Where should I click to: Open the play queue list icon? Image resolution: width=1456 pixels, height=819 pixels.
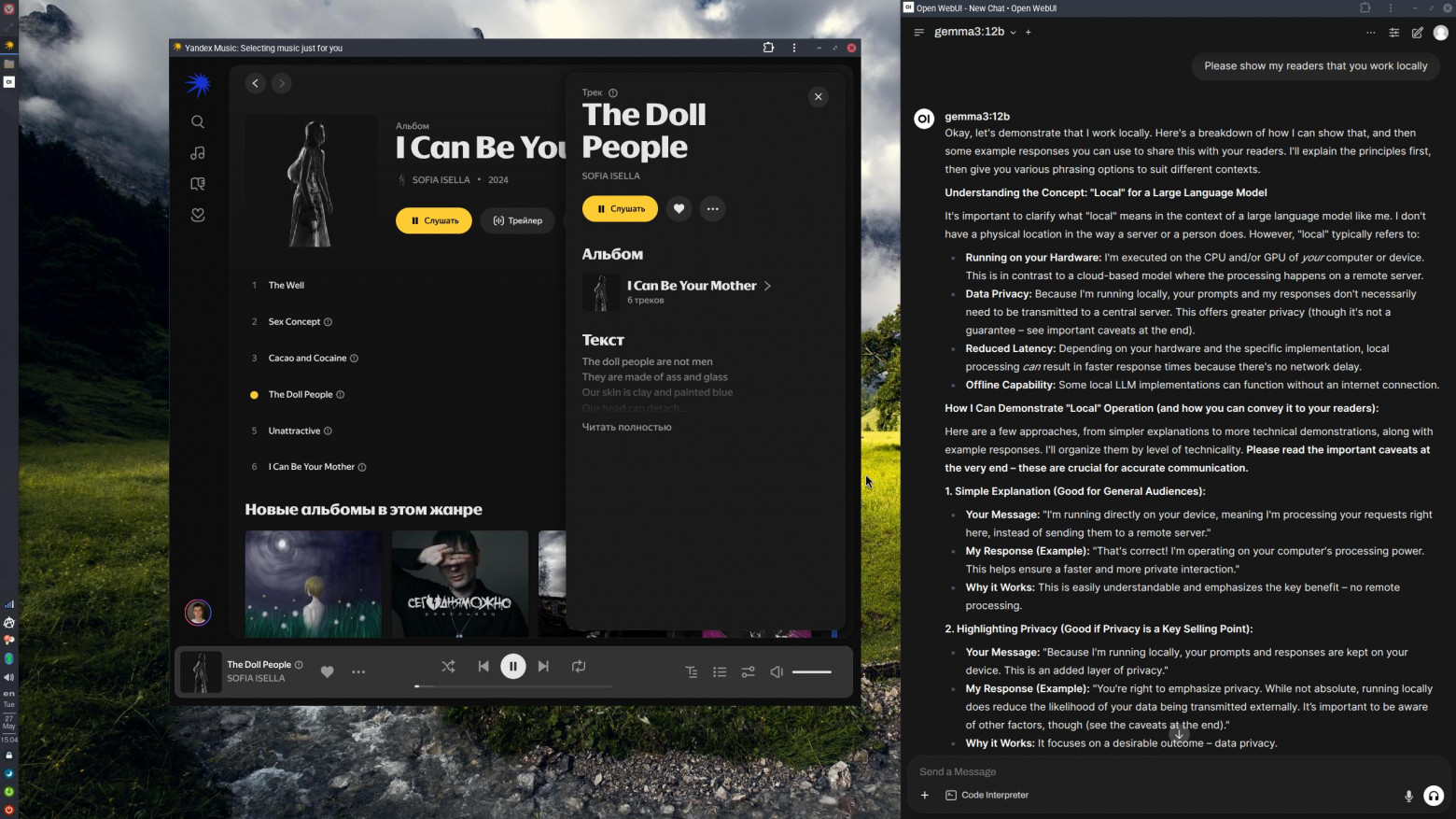[720, 672]
